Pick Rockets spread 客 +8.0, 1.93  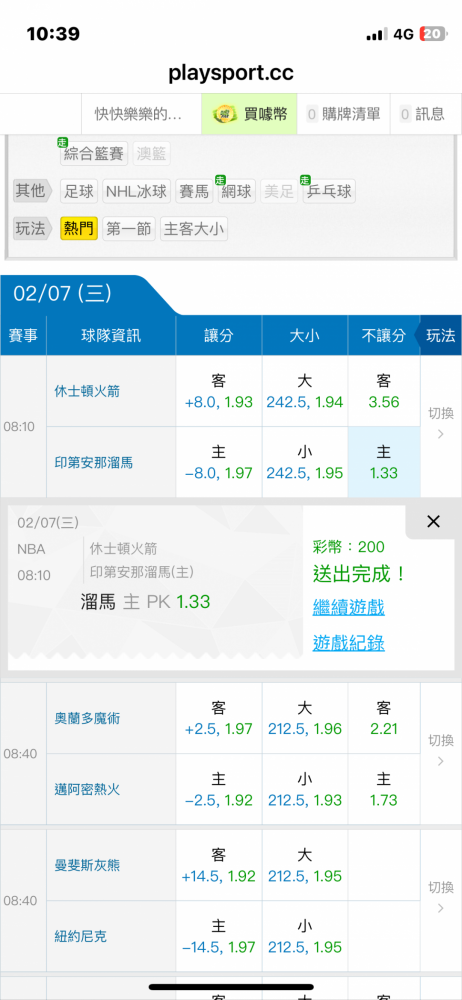coord(219,391)
